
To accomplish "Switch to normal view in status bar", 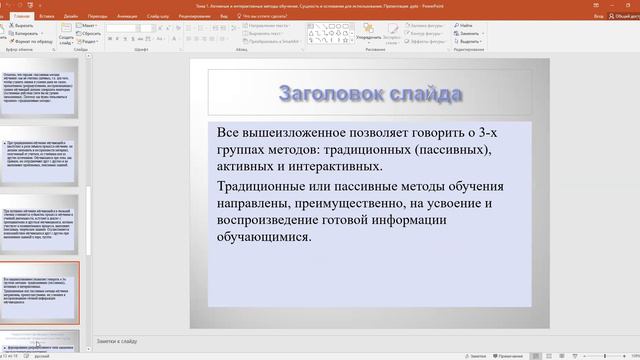I will coord(536,356).
